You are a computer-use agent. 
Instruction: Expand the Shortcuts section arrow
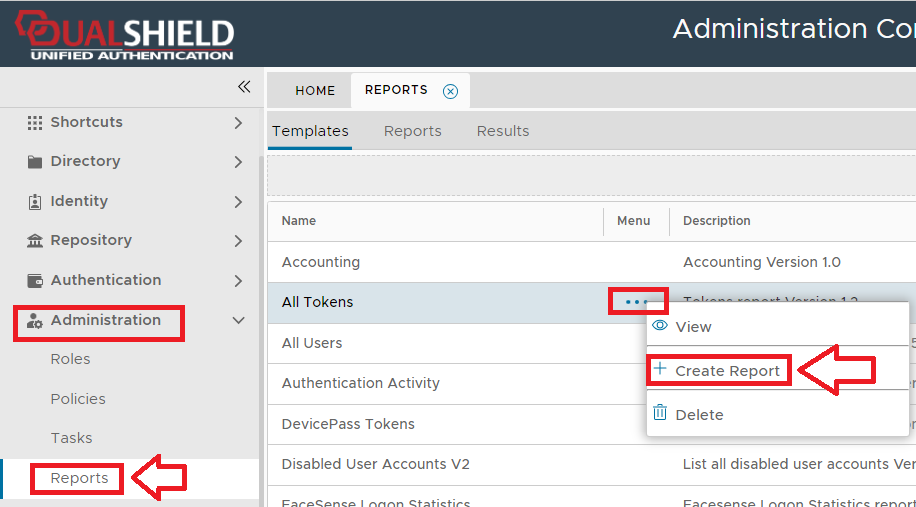pyautogui.click(x=238, y=123)
